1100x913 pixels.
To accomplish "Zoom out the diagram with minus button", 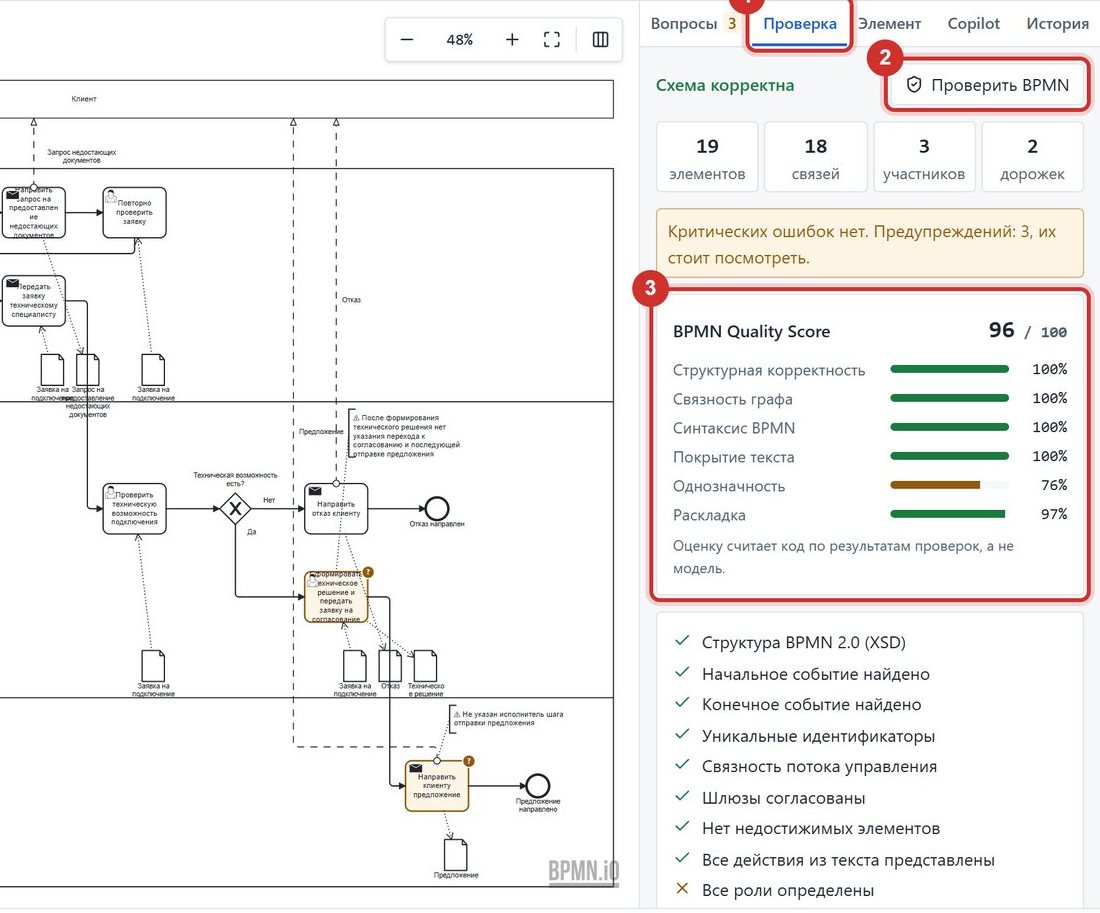I will coord(407,39).
